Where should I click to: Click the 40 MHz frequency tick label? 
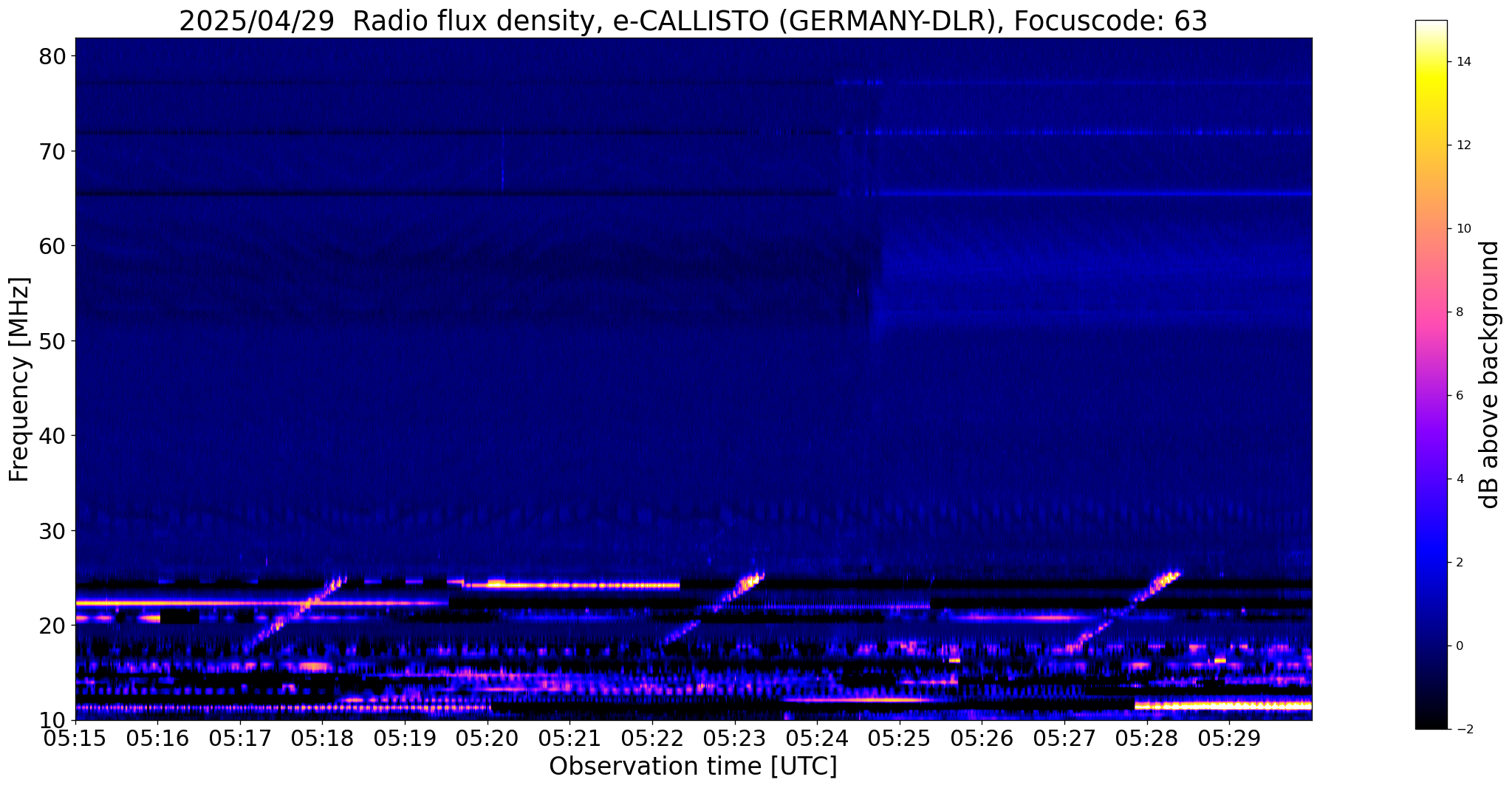51,436
